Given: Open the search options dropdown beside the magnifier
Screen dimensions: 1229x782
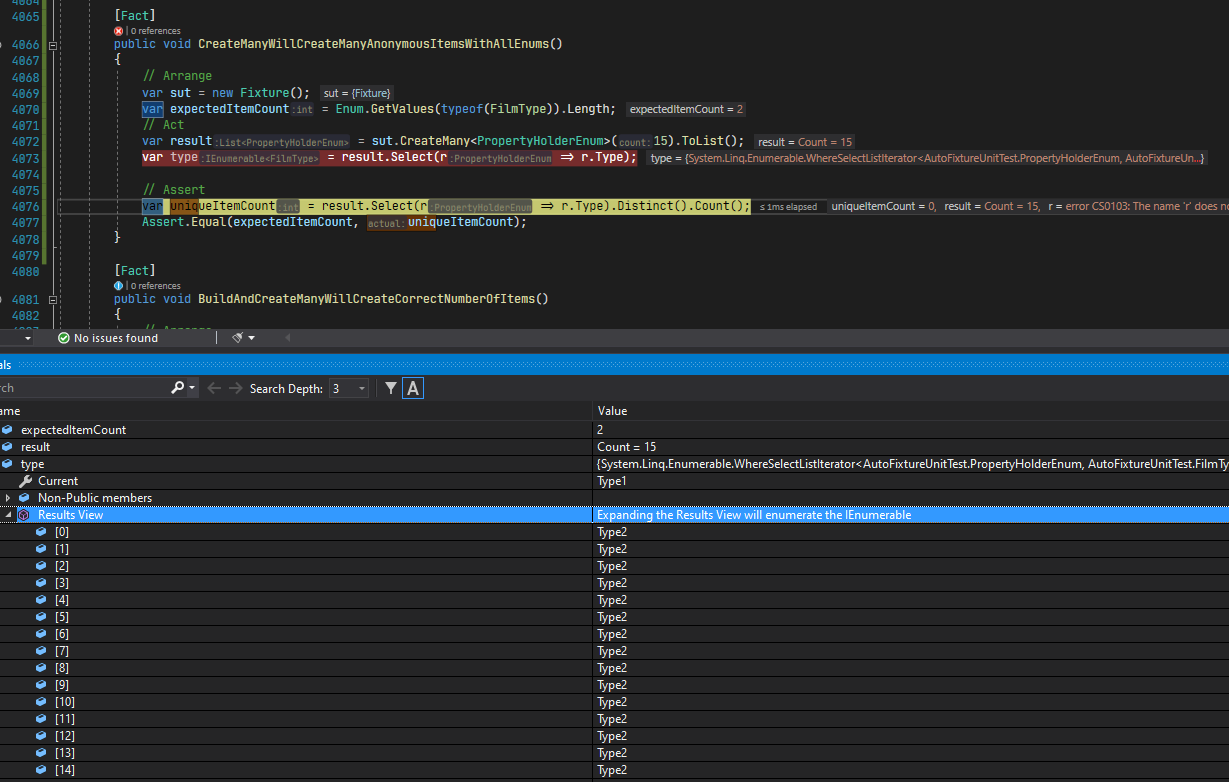Looking at the screenshot, I should [x=191, y=387].
